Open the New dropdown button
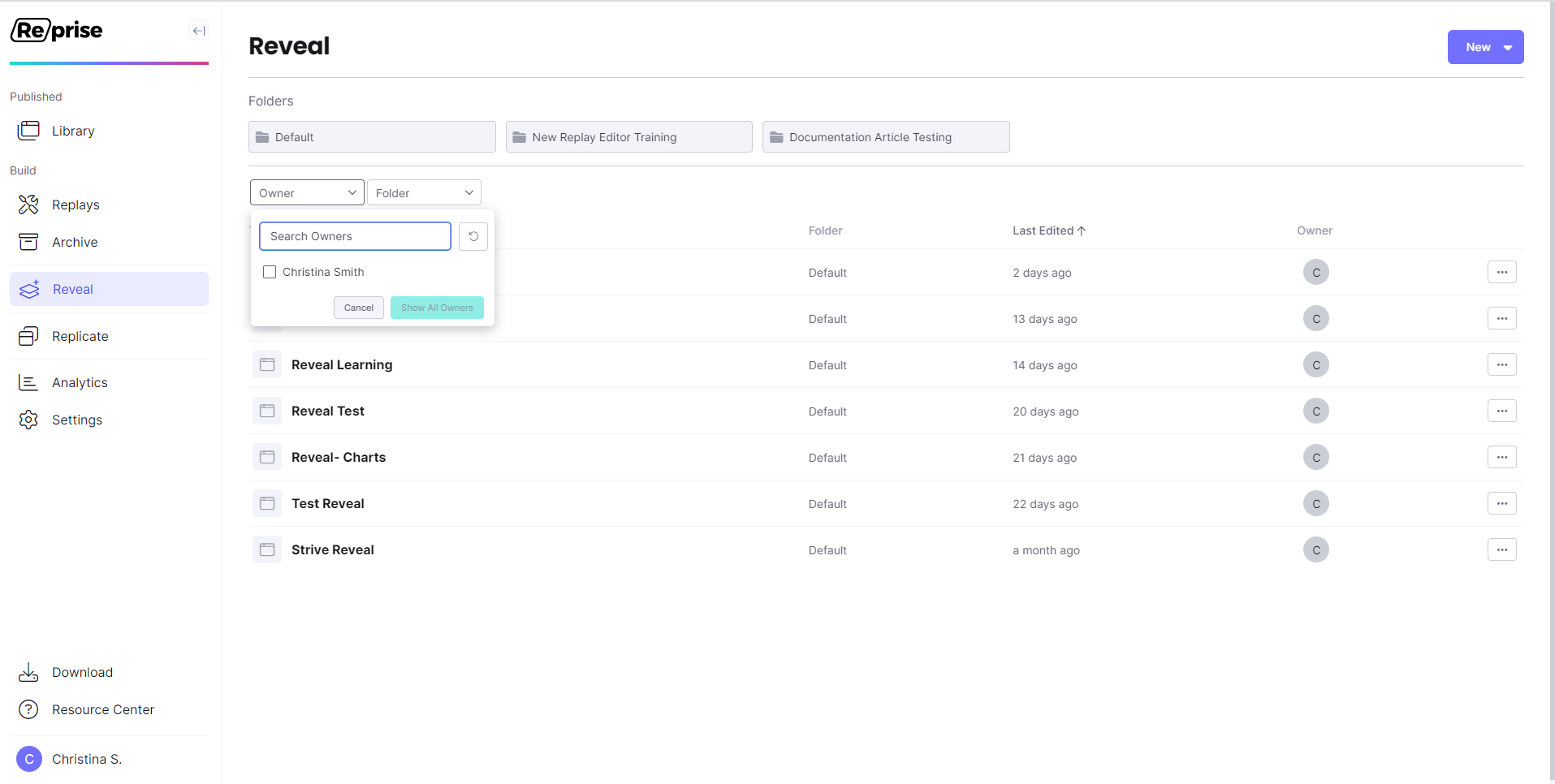1555x784 pixels. click(x=1485, y=47)
